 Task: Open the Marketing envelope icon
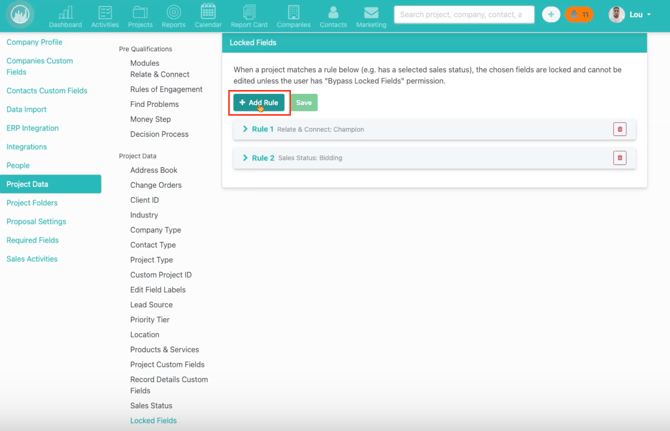(x=371, y=15)
